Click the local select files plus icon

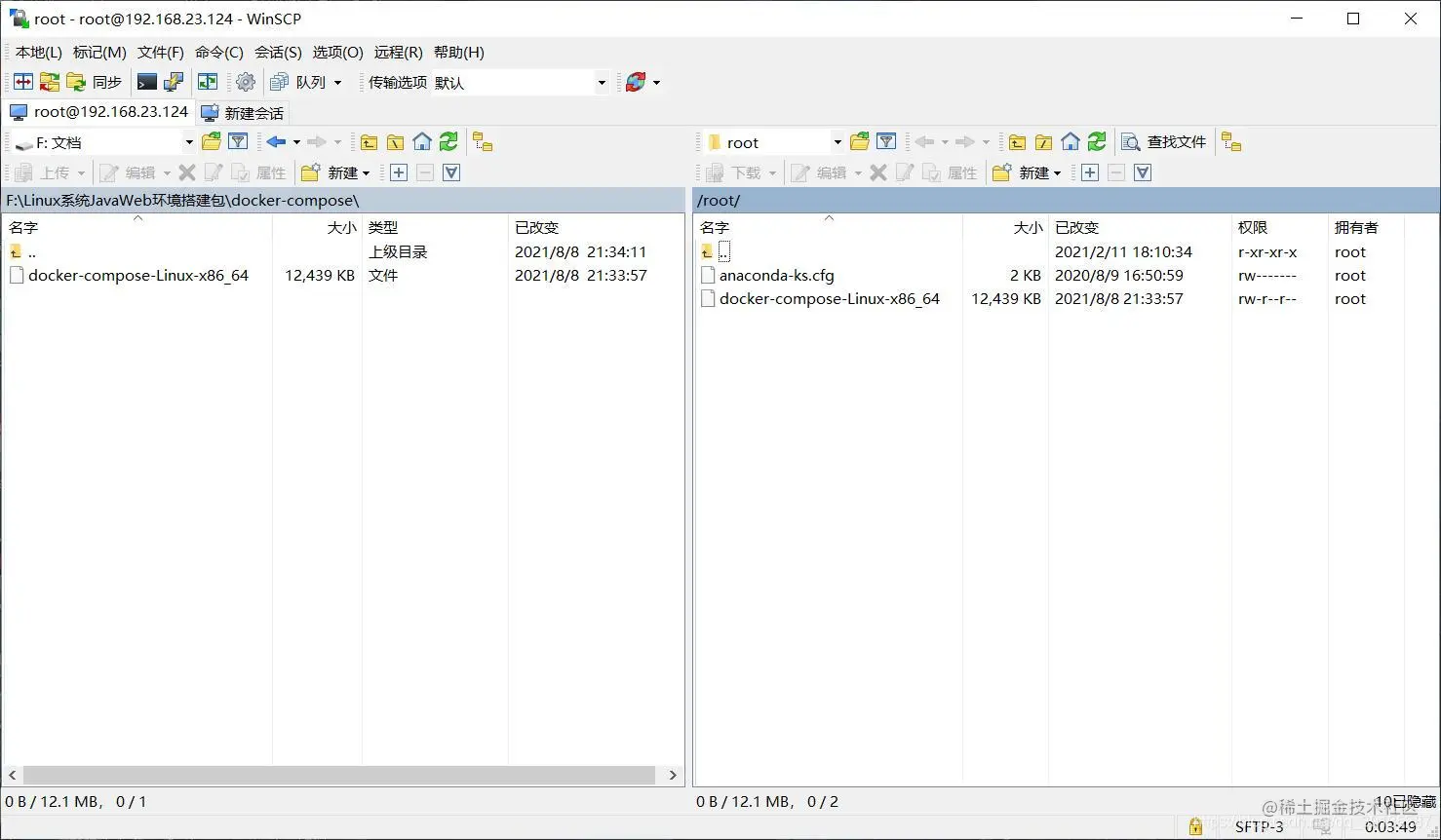[x=399, y=172]
